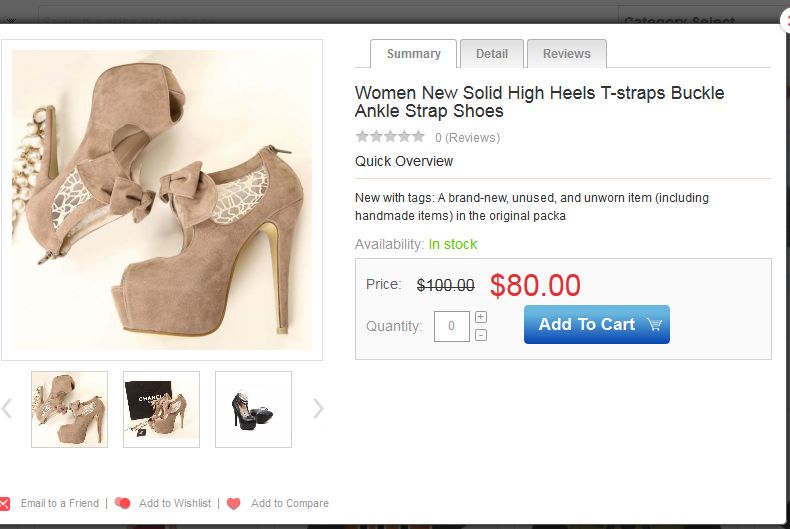Image resolution: width=790 pixels, height=529 pixels.
Task: Click the gray star rating row
Action: click(390, 137)
